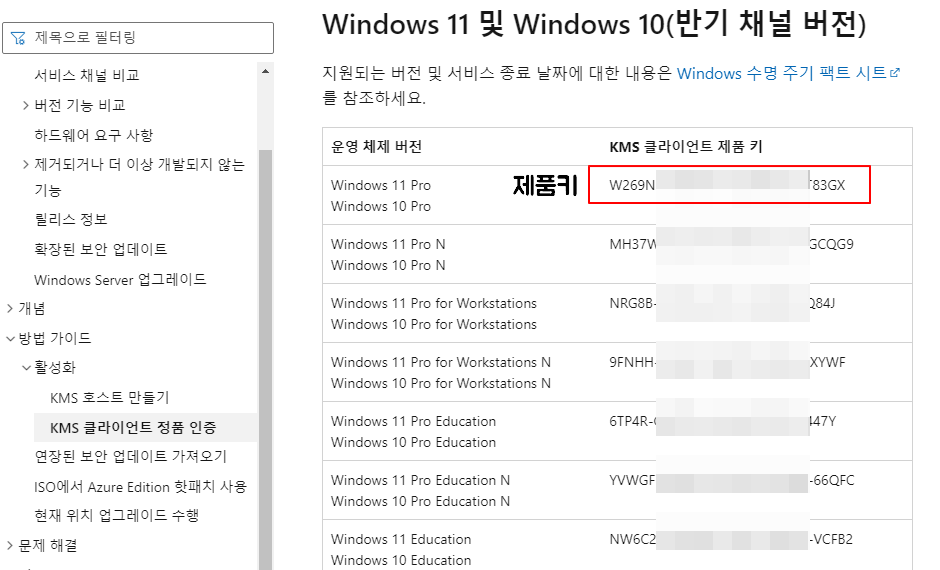Click the KMS 클라이언트 제품 키 column header
Screen dimensions: 940x570
point(686,147)
